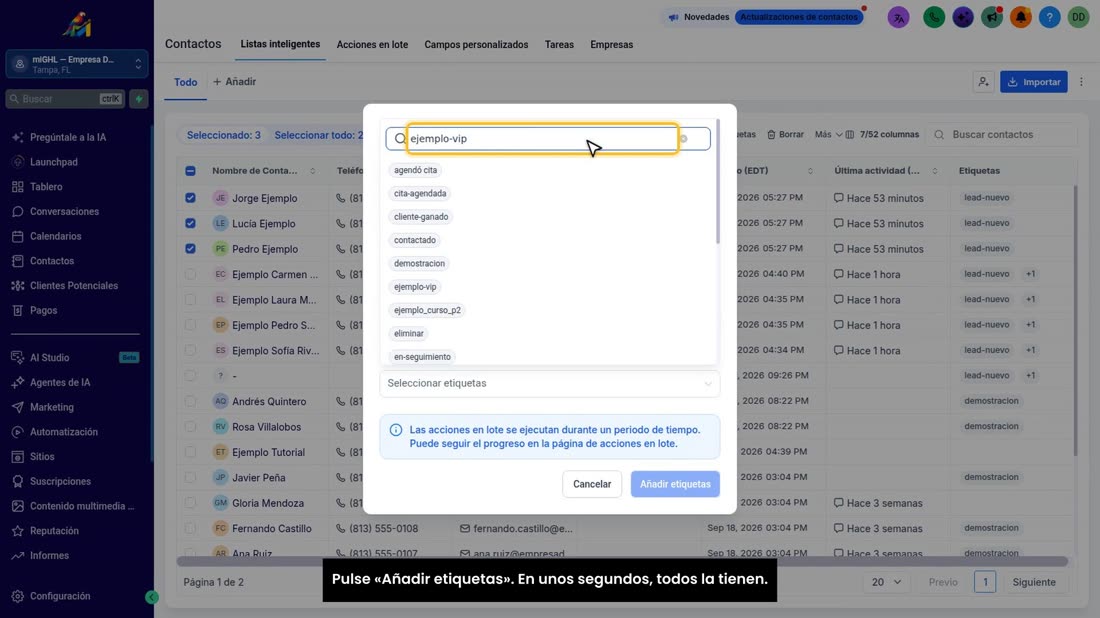This screenshot has height=618, width=1100.
Task: Click the Añadir etiquetas button
Action: [x=675, y=484]
